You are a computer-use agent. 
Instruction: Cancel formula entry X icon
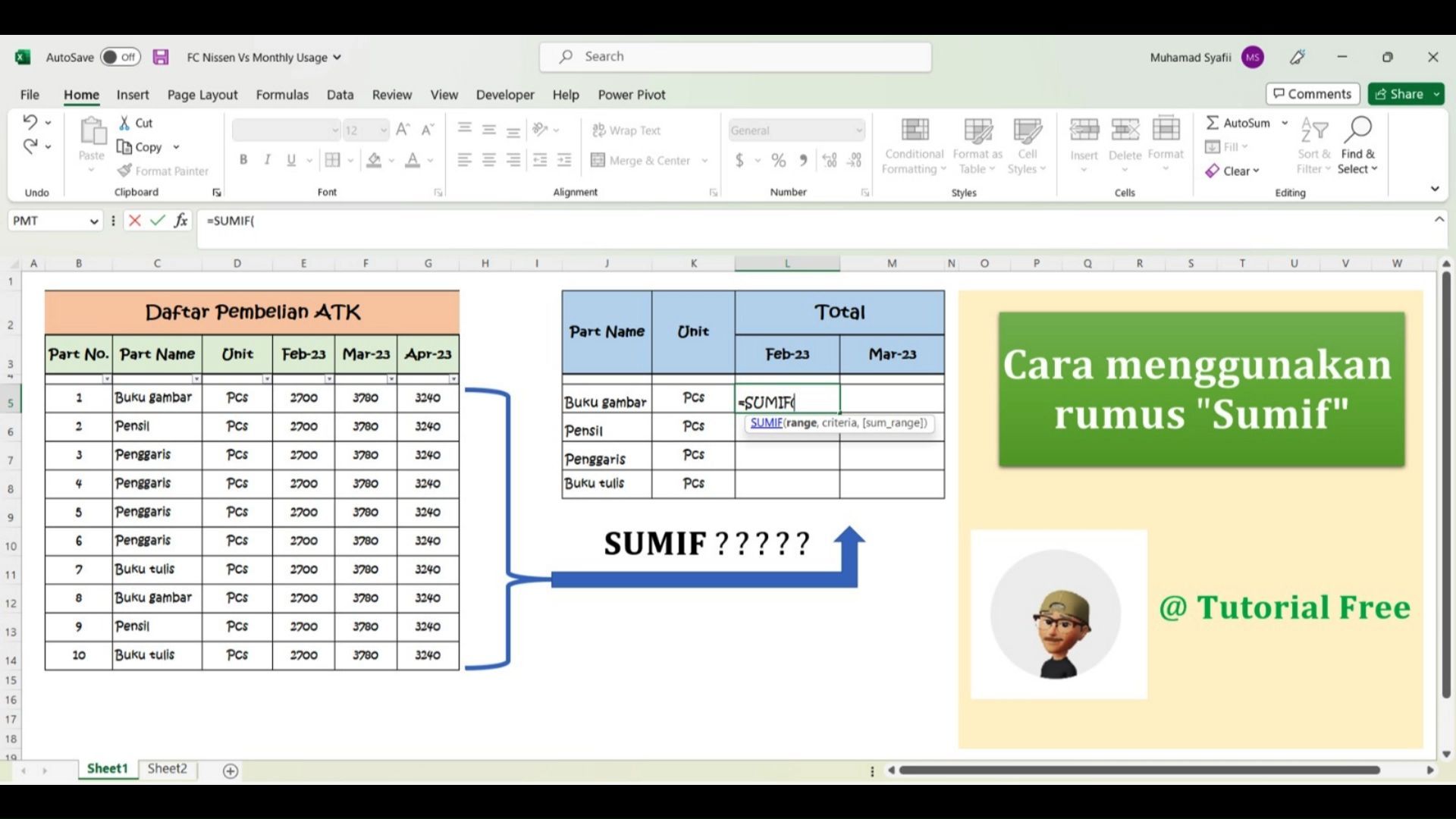coord(135,221)
